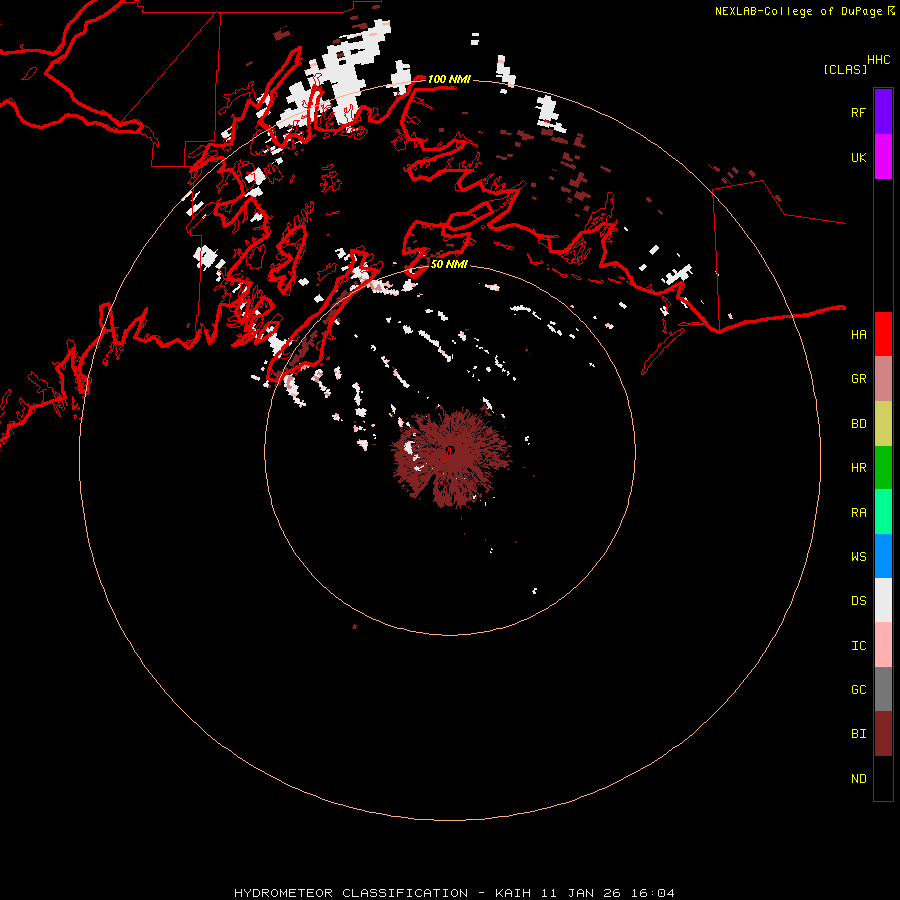Click the light pink IC swatch
Image resolution: width=900 pixels, height=900 pixels.
click(x=883, y=645)
